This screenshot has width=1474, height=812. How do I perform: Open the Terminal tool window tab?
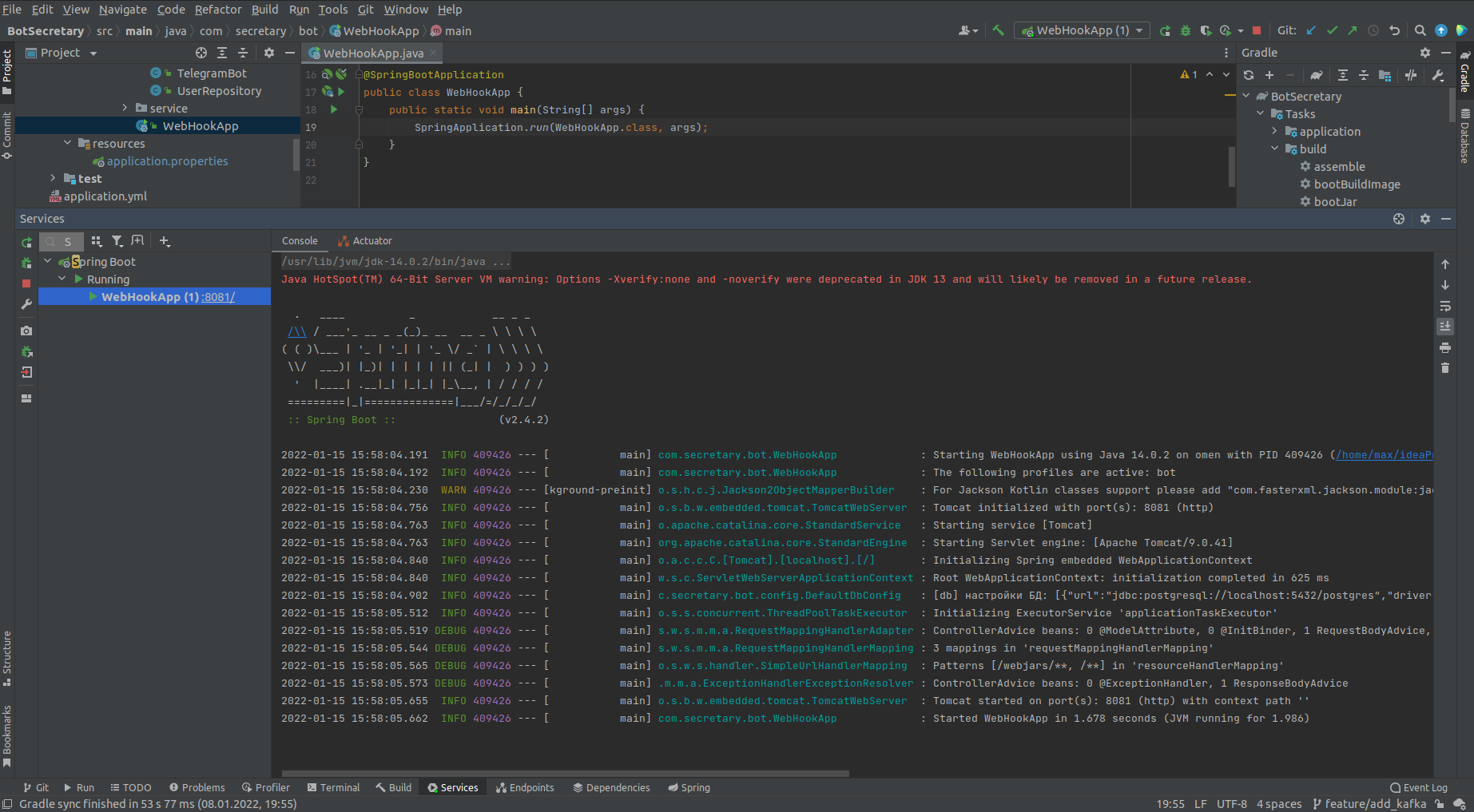pyautogui.click(x=333, y=787)
